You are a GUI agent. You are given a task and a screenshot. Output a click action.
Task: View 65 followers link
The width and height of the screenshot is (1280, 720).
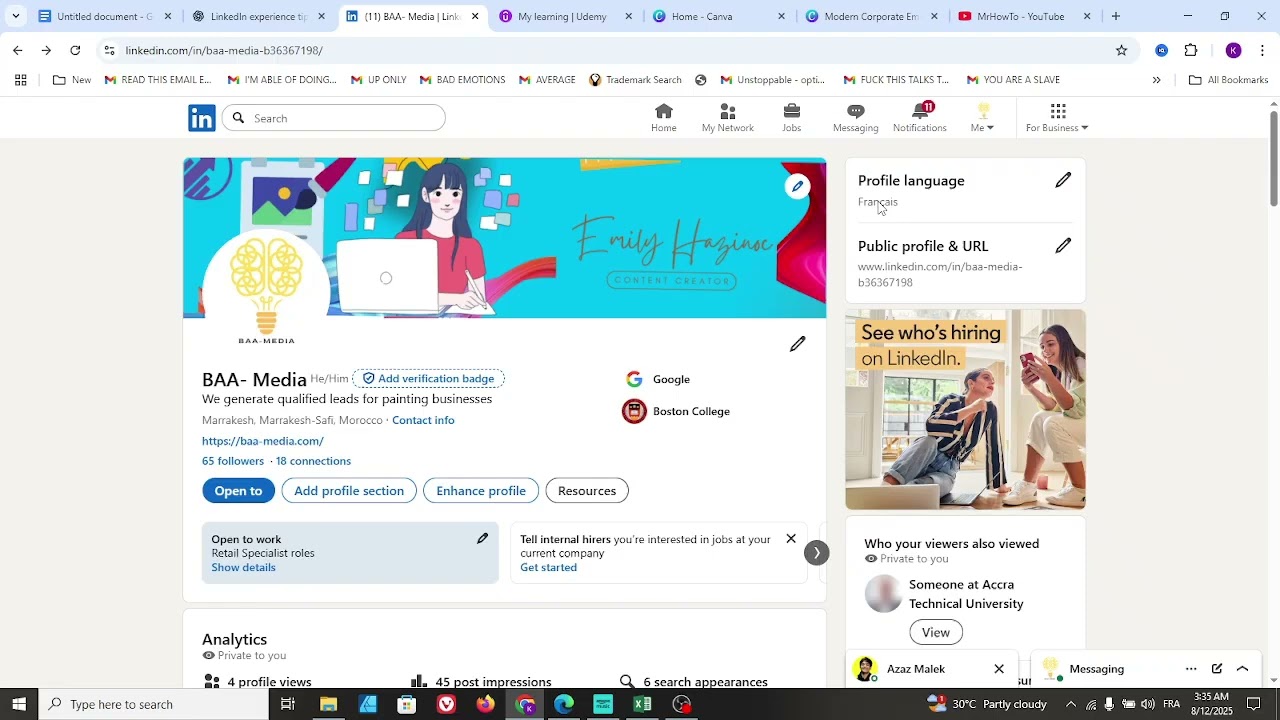(233, 461)
